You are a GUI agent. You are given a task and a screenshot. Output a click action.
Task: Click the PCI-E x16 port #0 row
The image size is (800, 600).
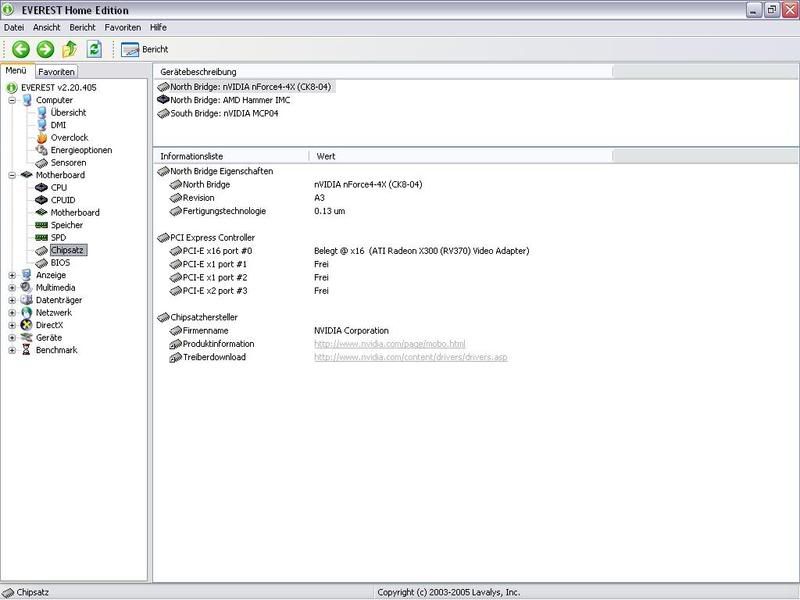[349, 251]
